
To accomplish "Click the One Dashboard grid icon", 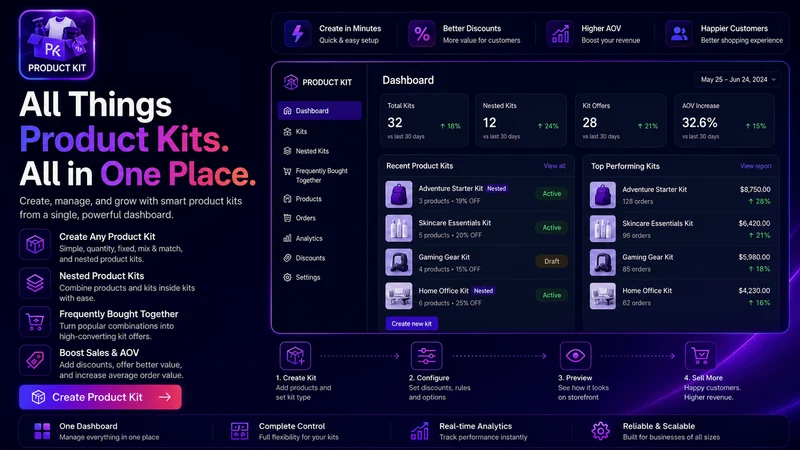I will point(42,431).
